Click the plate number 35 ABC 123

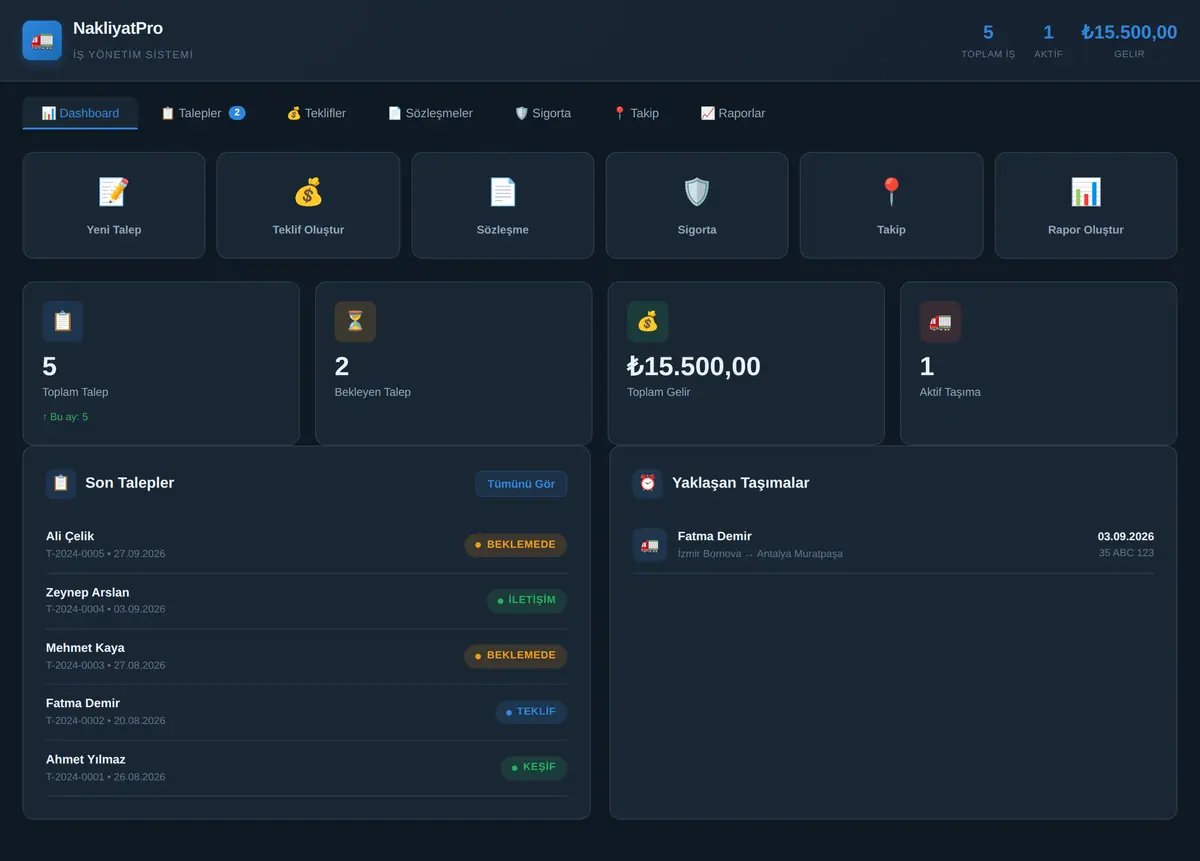click(1126, 553)
